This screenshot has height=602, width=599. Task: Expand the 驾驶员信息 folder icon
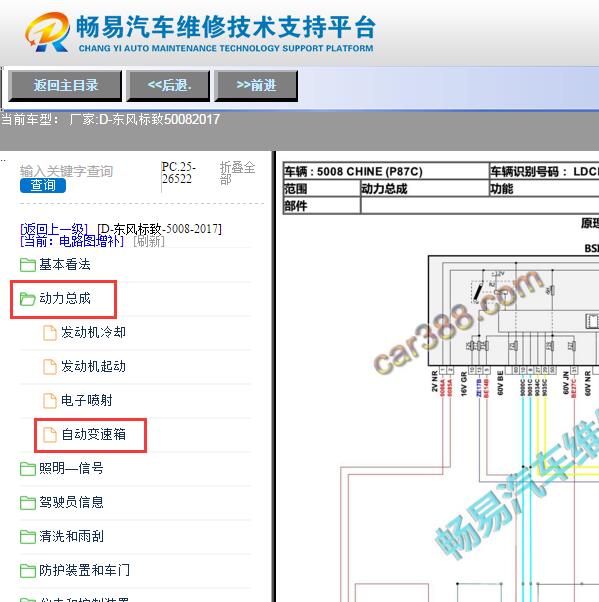28,503
